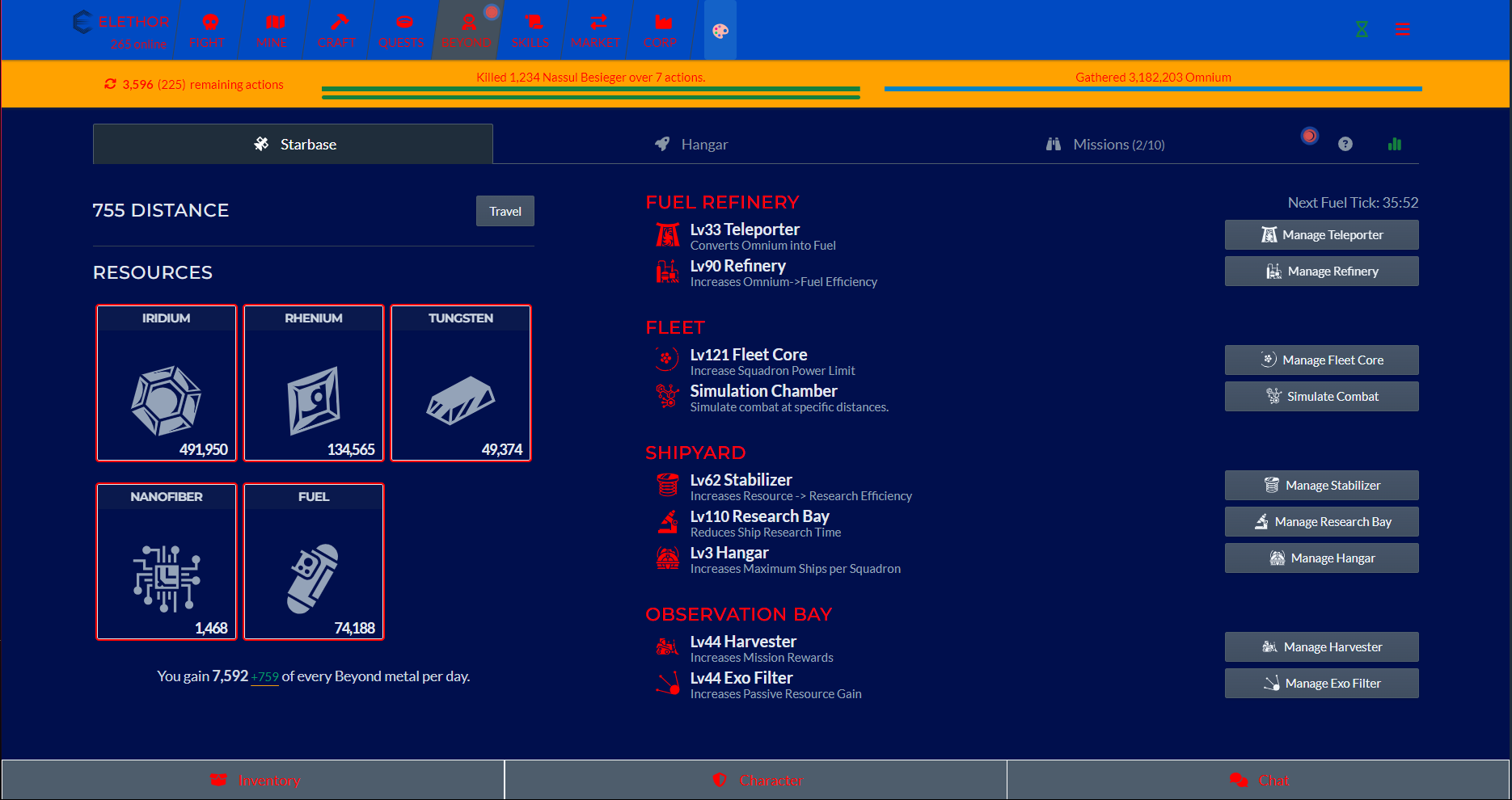The width and height of the screenshot is (1512, 800).
Task: Switch to the Hangar tab
Action: (691, 144)
